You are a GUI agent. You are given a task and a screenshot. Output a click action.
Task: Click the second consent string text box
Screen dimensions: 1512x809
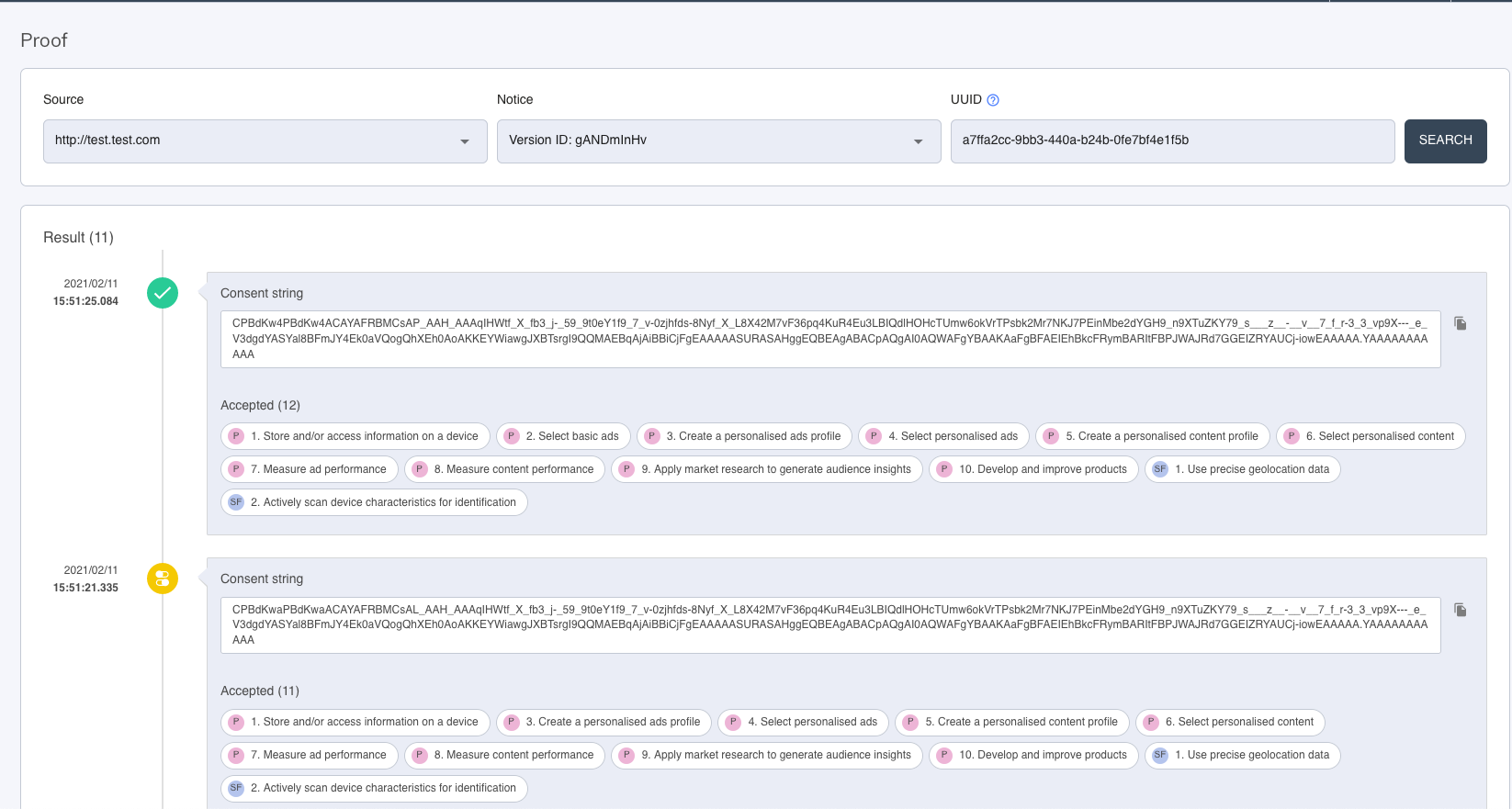point(829,624)
